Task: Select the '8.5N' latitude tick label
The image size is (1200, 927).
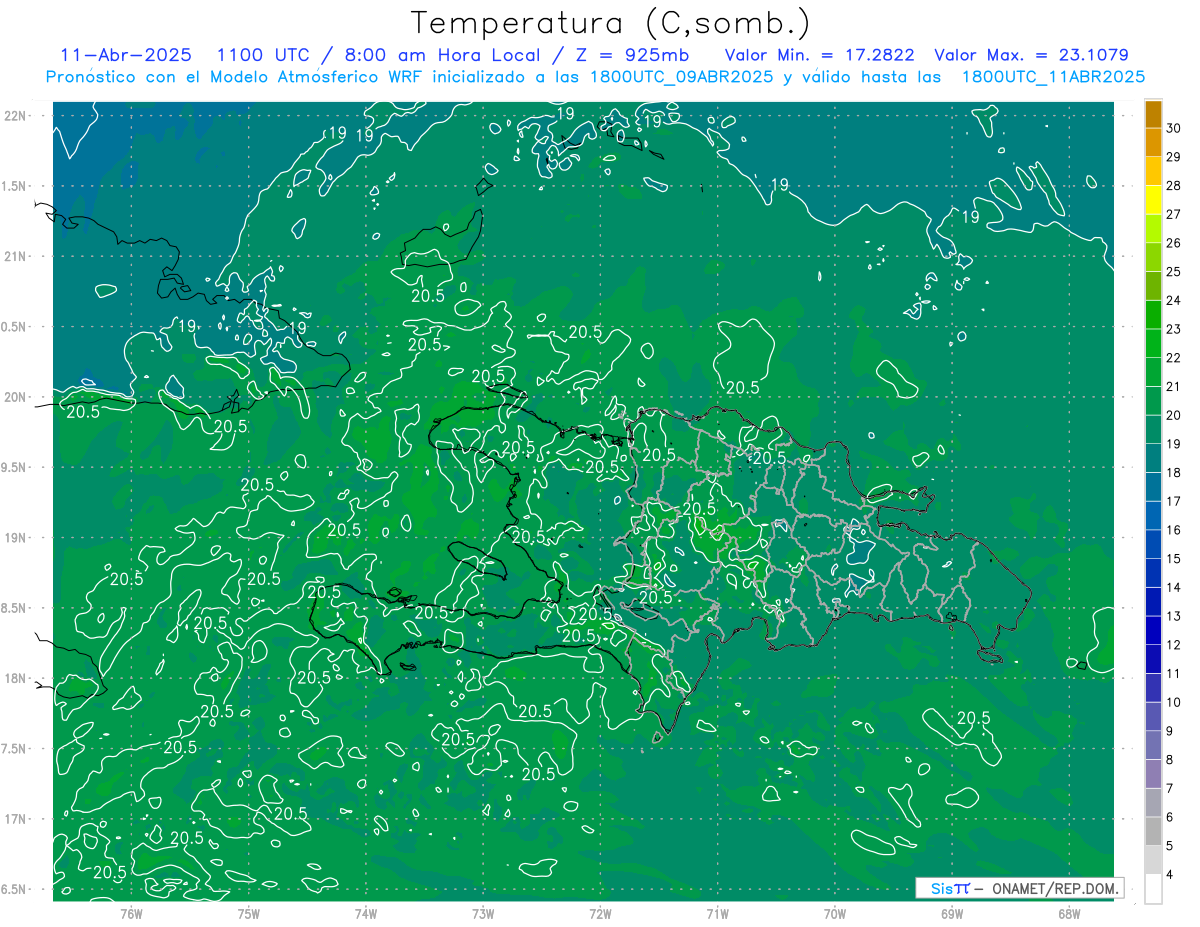Action: [x=15, y=608]
